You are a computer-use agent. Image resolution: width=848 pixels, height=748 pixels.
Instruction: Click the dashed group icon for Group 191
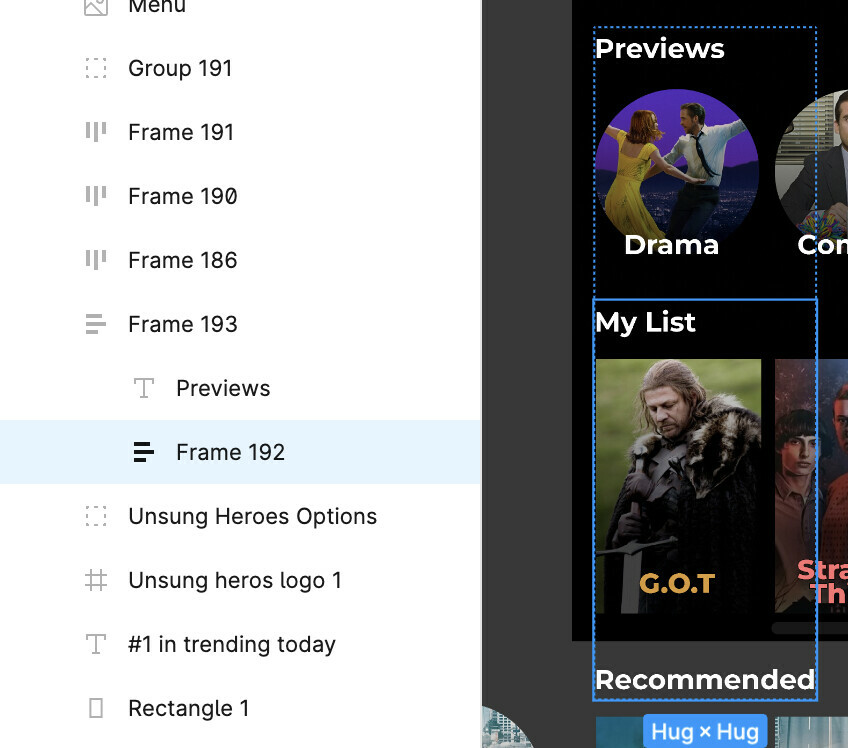[x=96, y=69]
